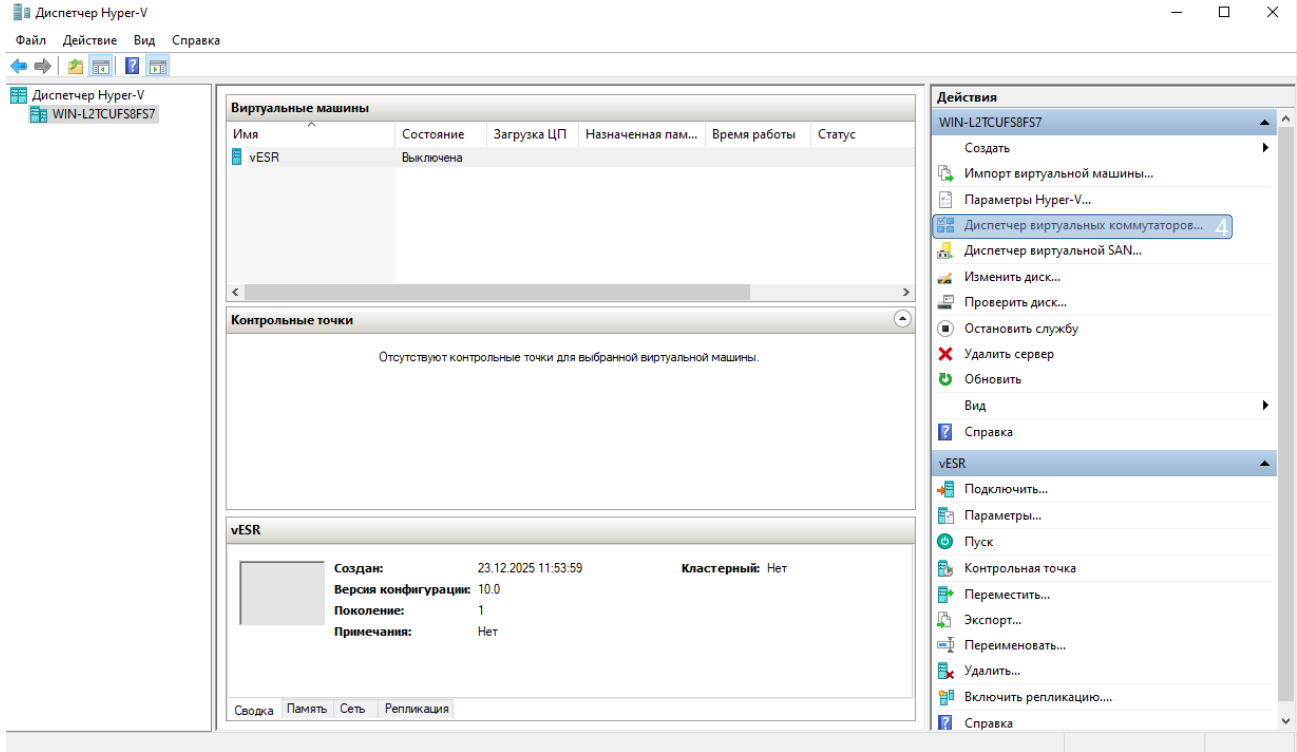Image resolution: width=1297 pixels, height=752 pixels.
Task: Sort by the Загрузка ЦП column header
Action: [532, 134]
